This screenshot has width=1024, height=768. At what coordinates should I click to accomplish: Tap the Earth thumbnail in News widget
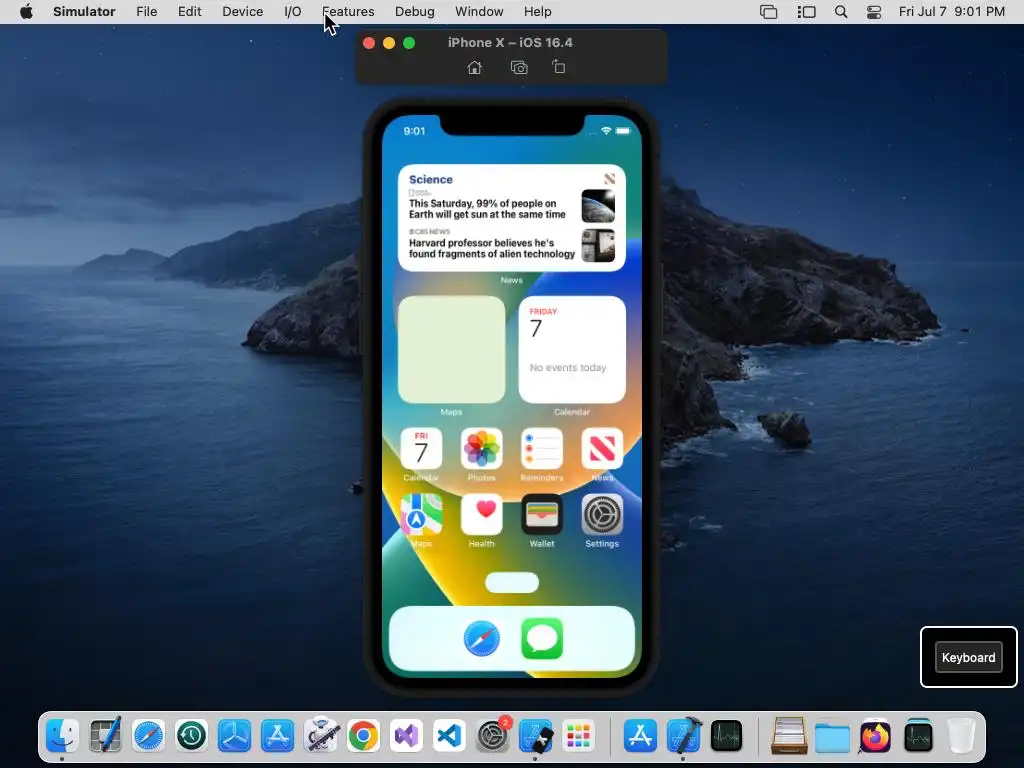point(598,206)
